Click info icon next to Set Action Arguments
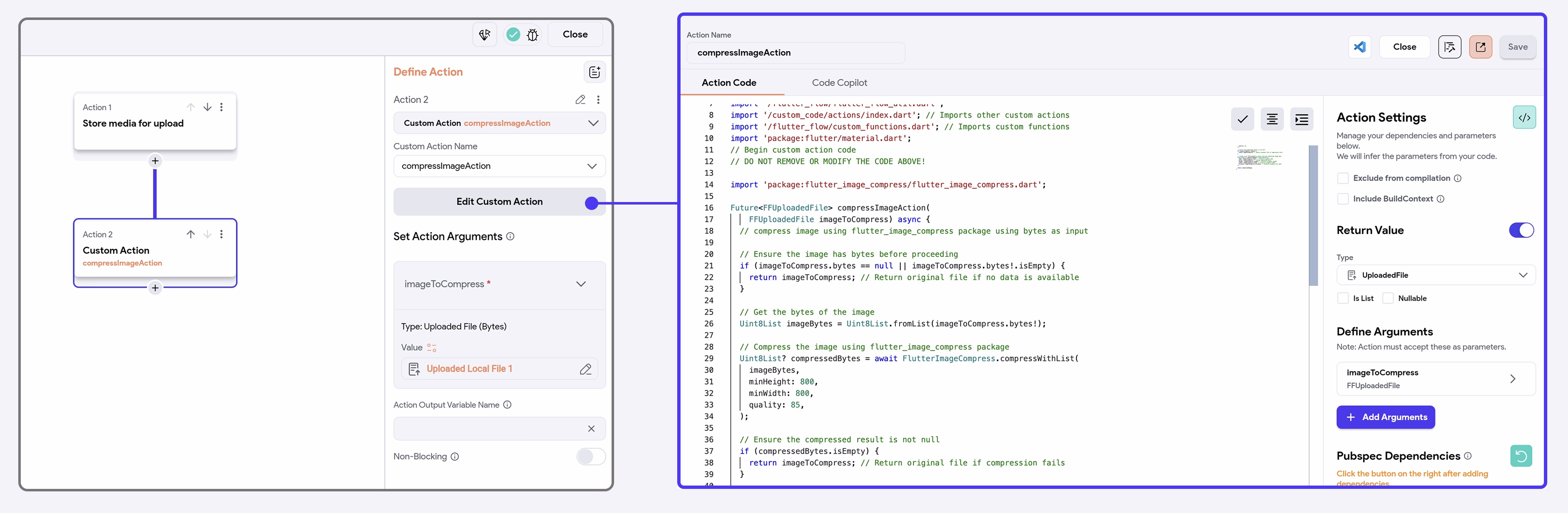 tap(510, 237)
